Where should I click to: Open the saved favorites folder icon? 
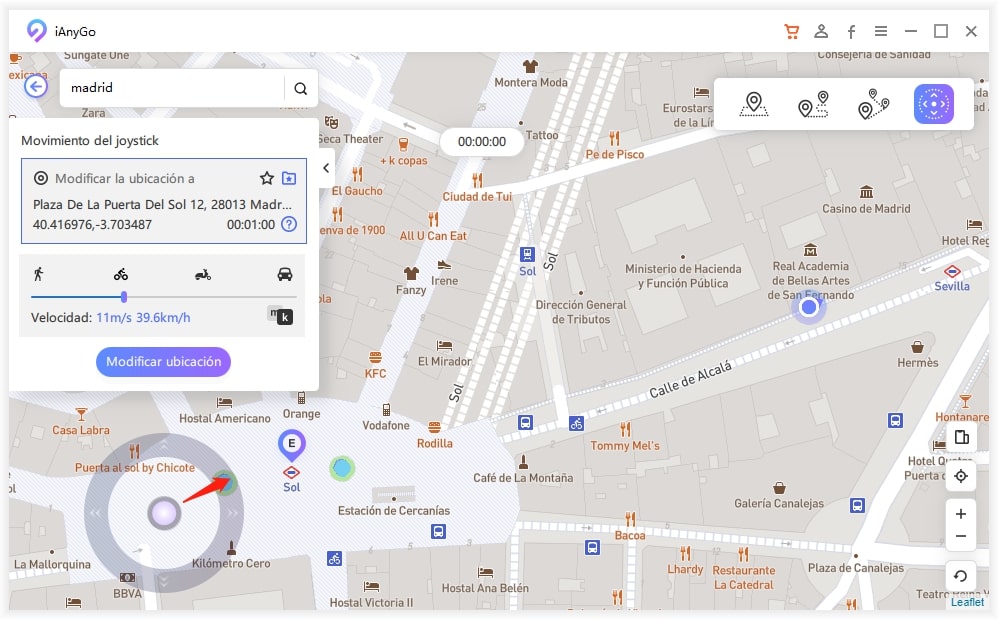tap(289, 178)
